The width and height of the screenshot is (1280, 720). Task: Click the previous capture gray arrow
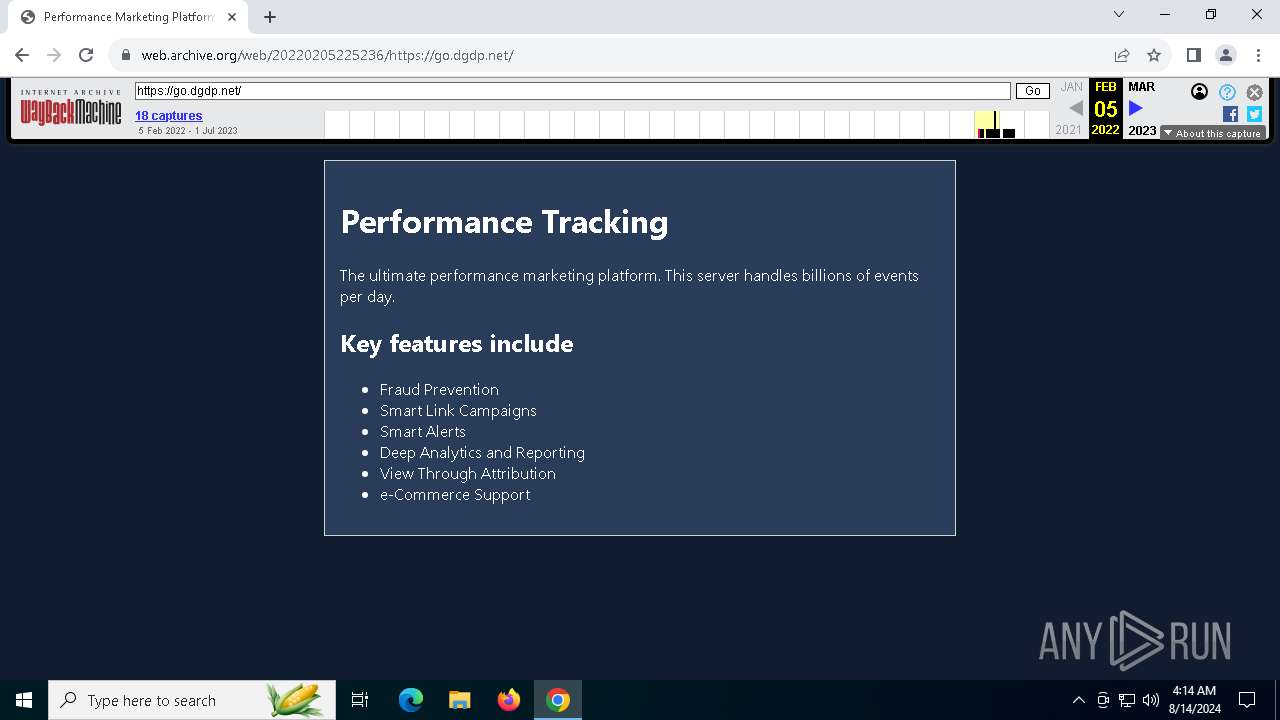pos(1076,108)
